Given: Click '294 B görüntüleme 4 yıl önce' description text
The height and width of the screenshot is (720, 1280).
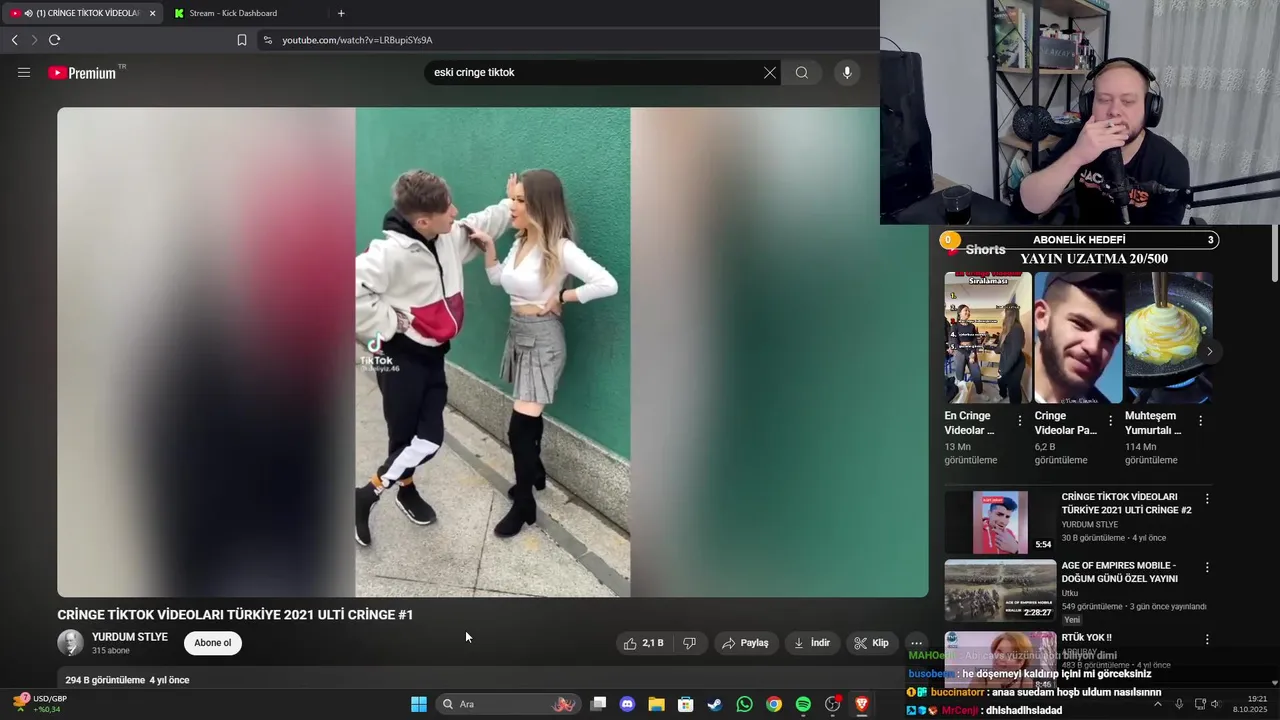Looking at the screenshot, I should point(127,680).
